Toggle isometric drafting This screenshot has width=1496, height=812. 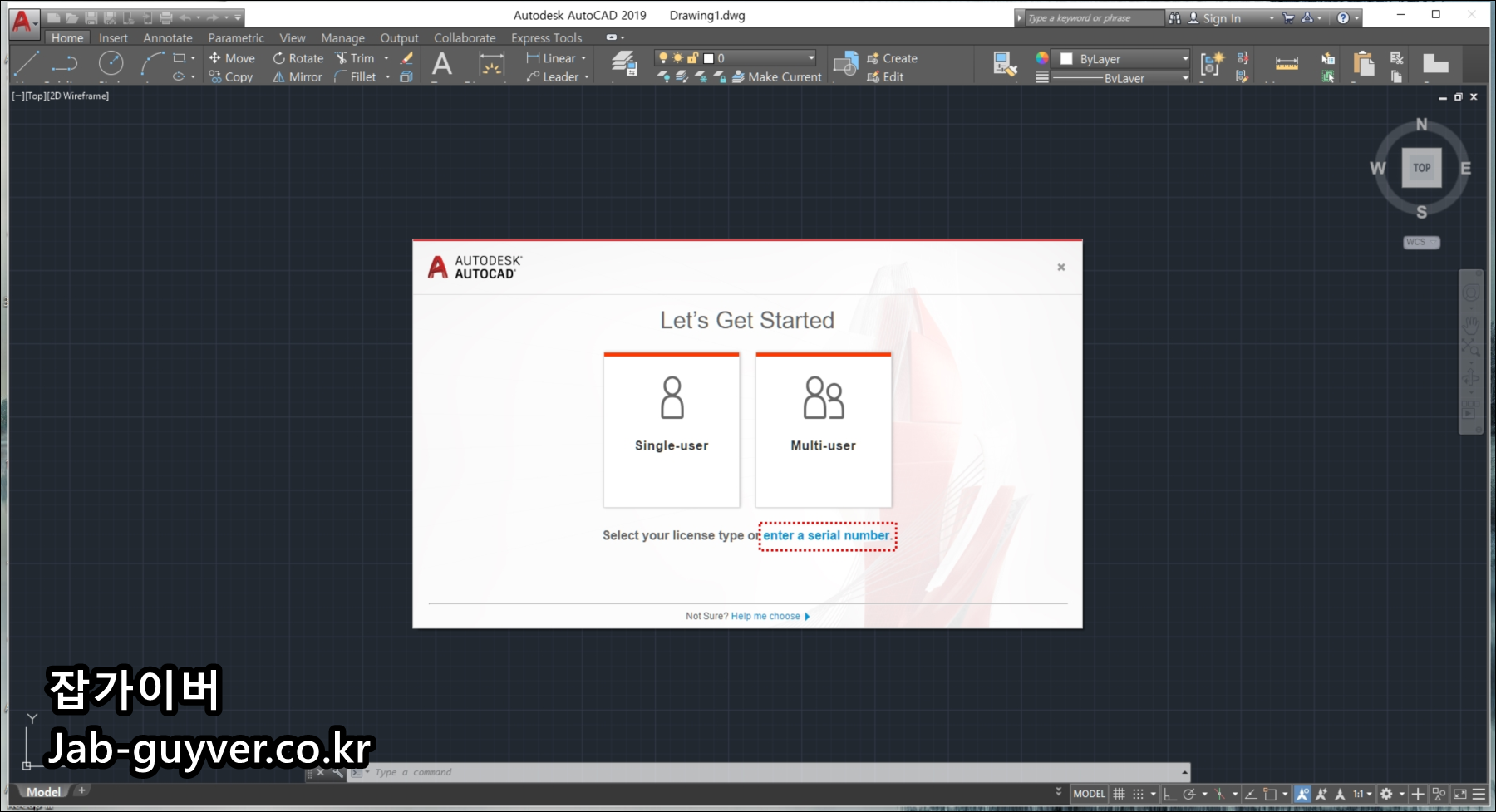(1219, 794)
